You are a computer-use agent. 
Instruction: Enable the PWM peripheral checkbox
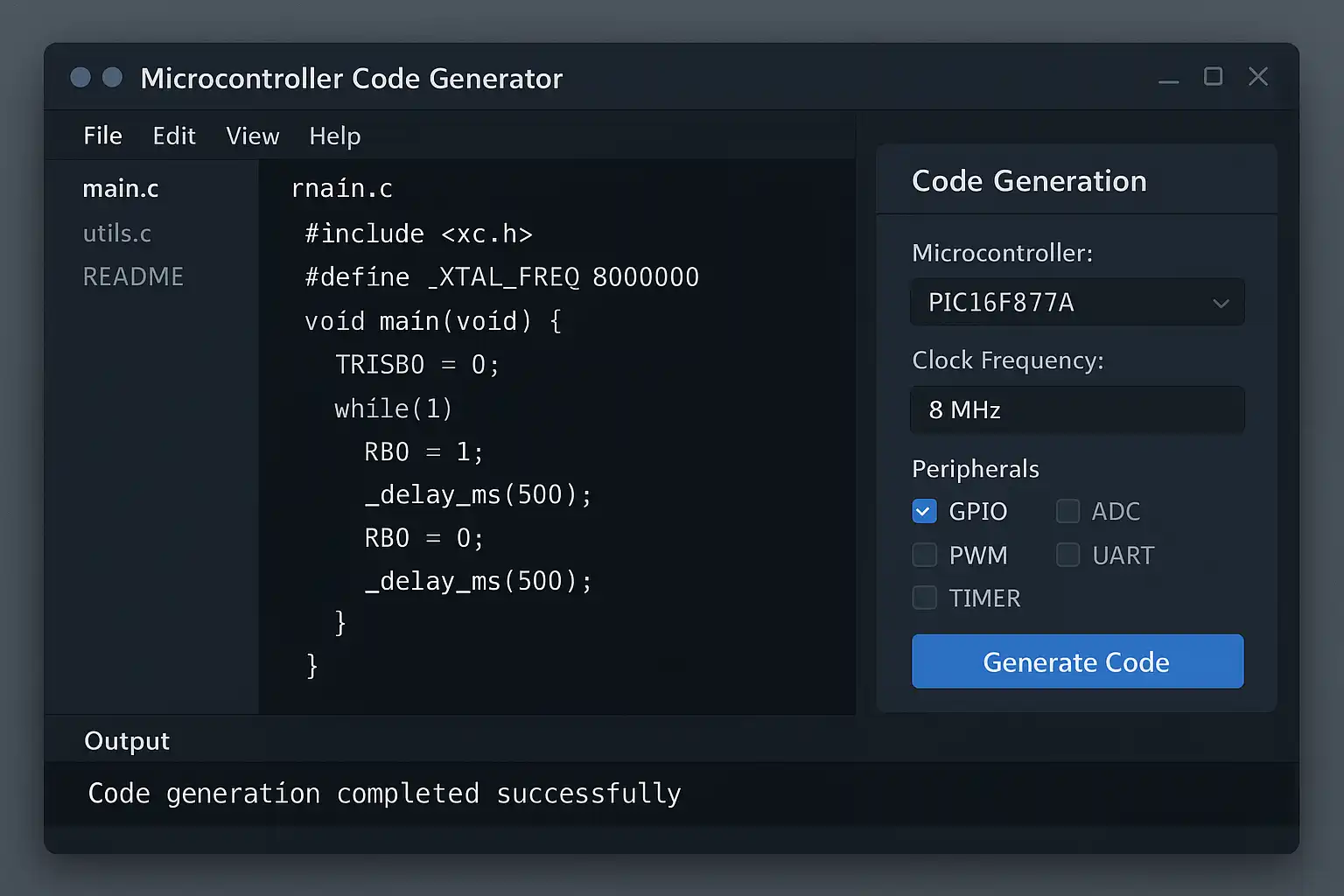click(924, 555)
